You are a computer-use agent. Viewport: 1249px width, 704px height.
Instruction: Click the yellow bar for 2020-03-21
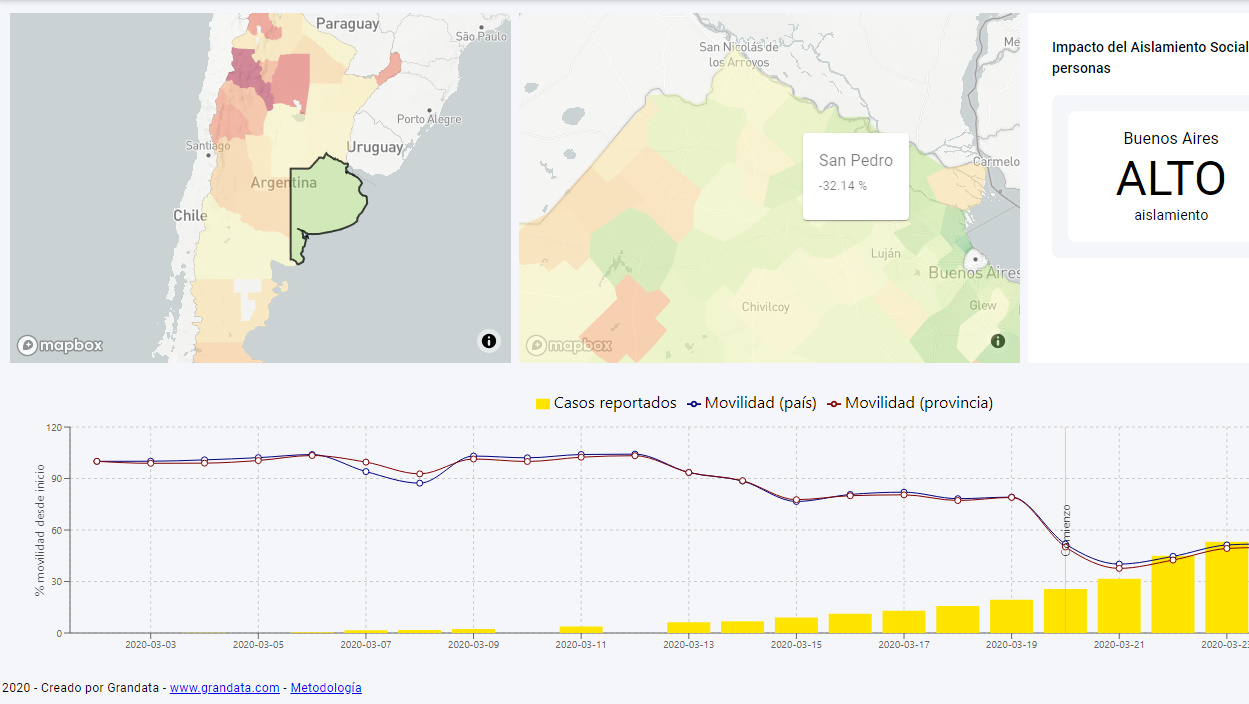[x=1119, y=606]
